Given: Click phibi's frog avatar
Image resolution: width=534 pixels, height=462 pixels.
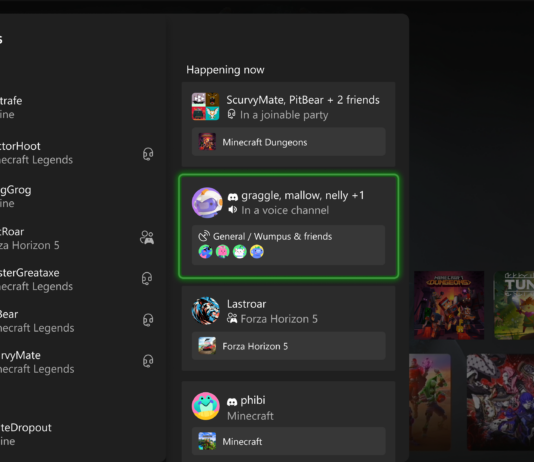Looking at the screenshot, I should [x=205, y=406].
